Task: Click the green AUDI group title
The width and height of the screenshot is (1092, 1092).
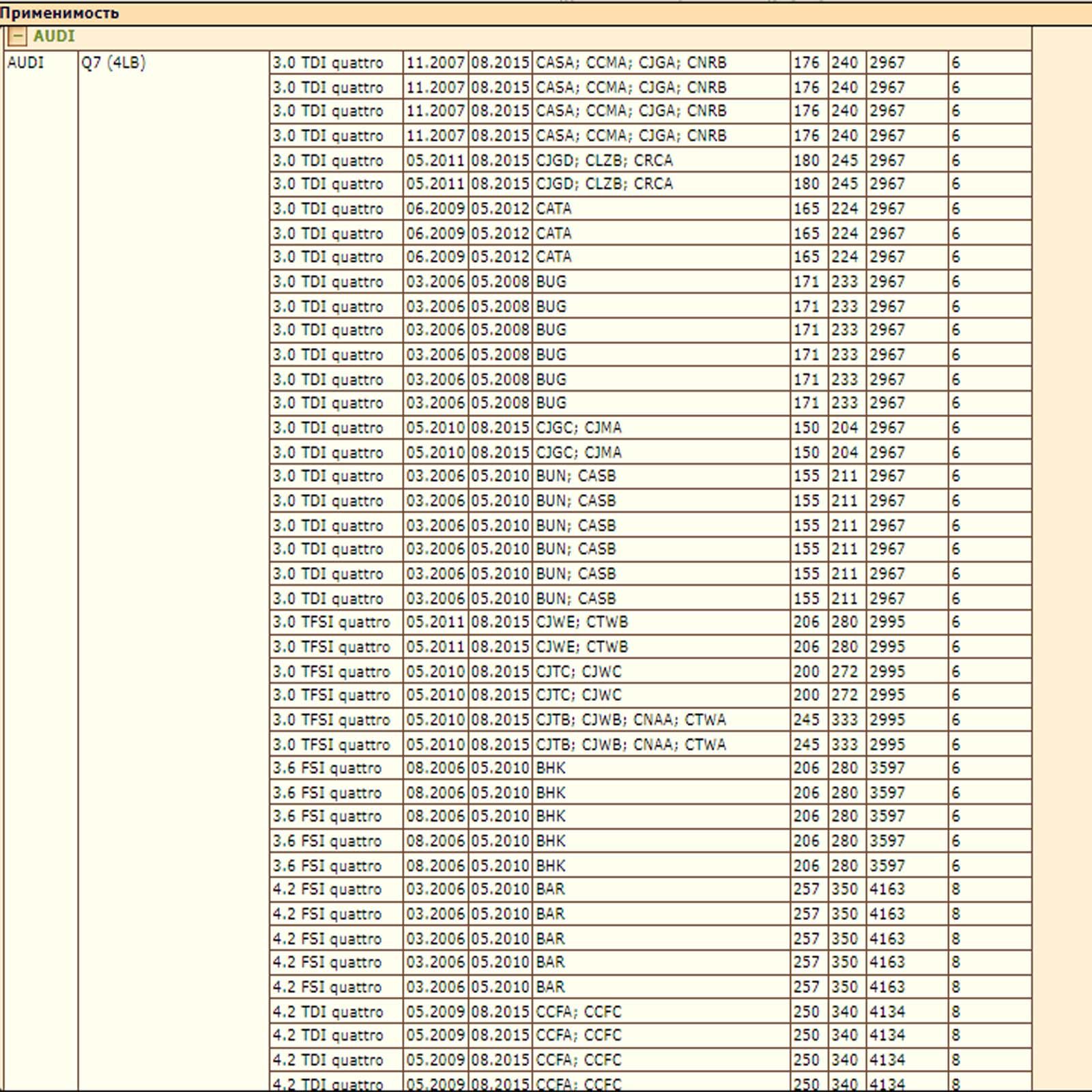Action: (x=54, y=36)
